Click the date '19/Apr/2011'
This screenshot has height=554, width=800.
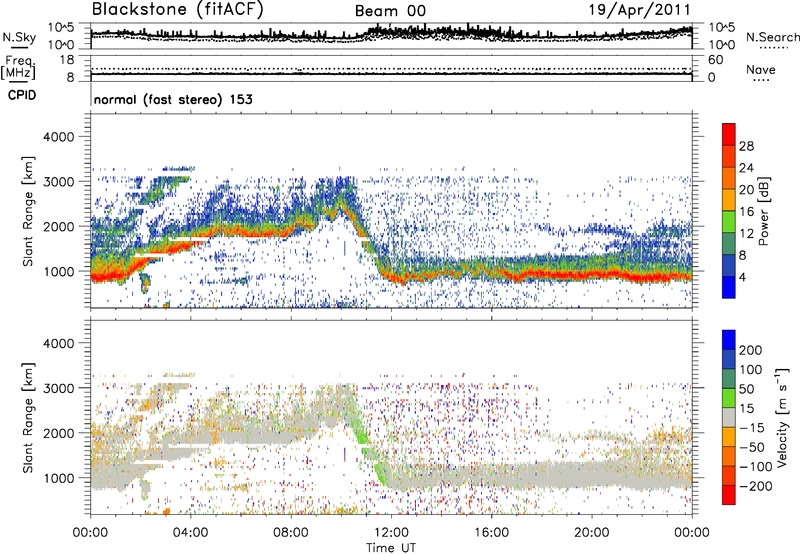640,10
